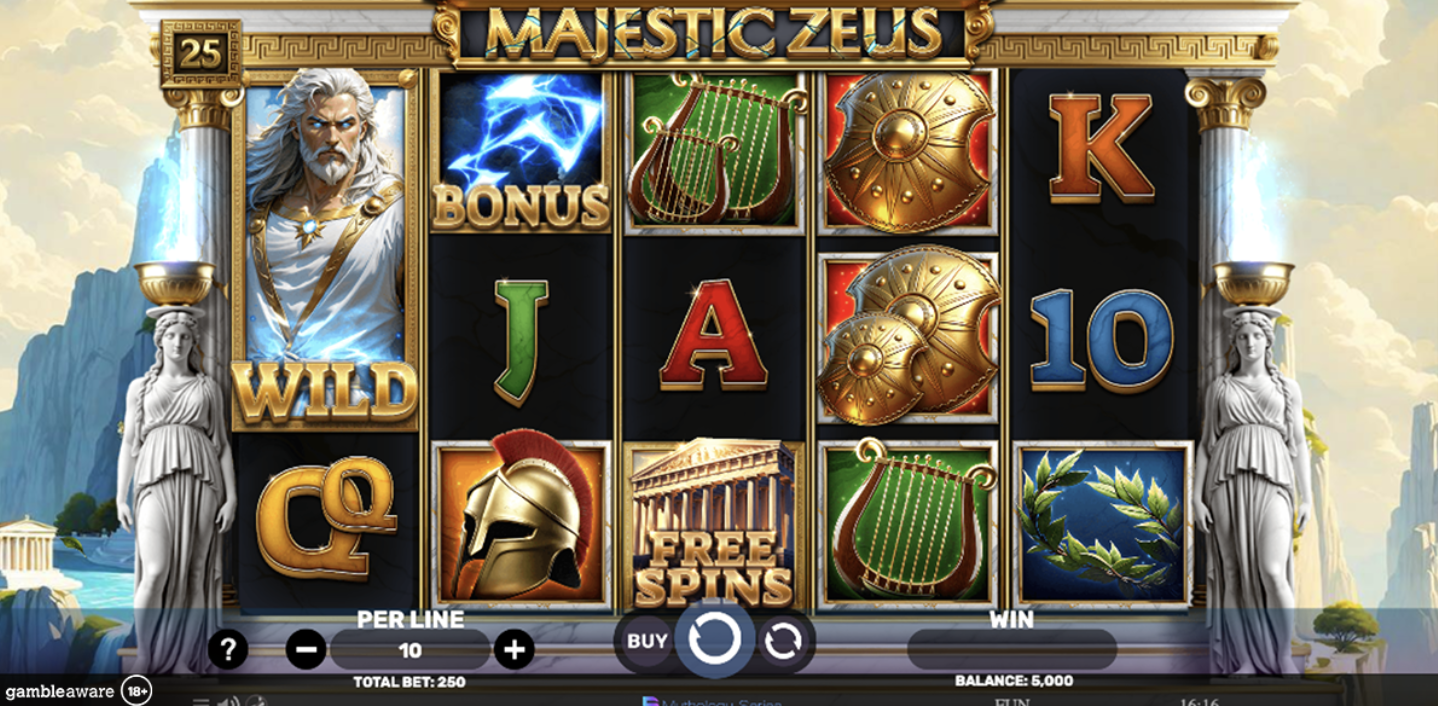This screenshot has height=706, width=1438.
Task: Increase per line bet with plus
Action: 514,650
